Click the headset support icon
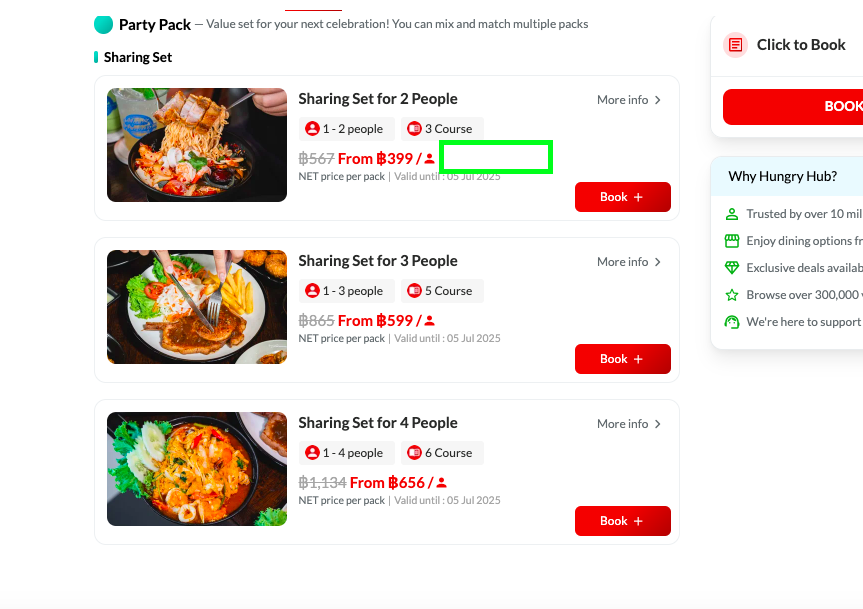The image size is (863, 609). coord(732,322)
